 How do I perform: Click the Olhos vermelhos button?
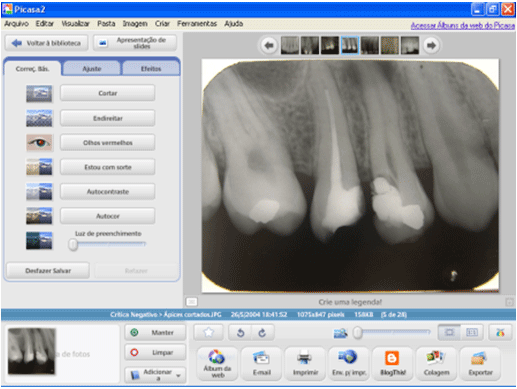(x=108, y=143)
